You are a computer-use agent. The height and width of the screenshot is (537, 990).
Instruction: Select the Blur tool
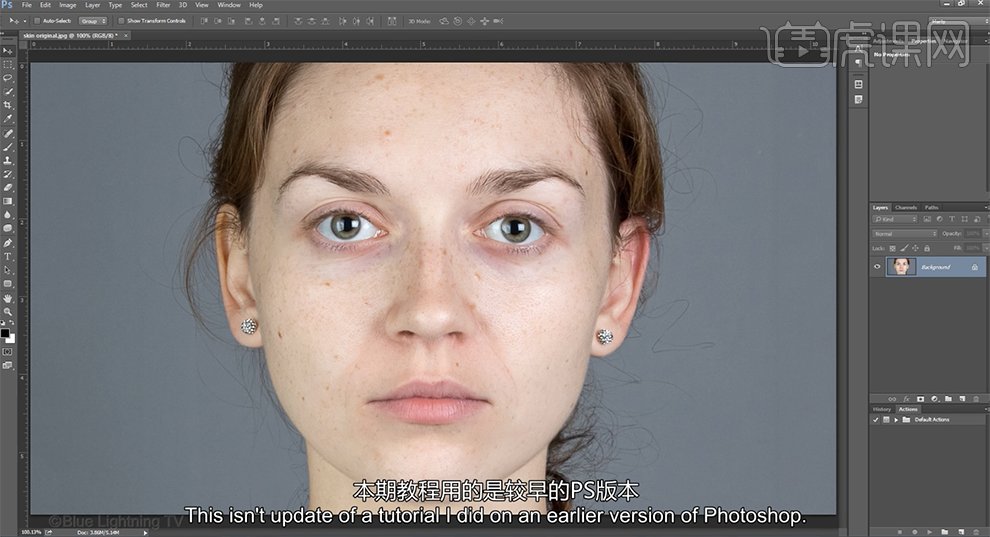pos(8,215)
